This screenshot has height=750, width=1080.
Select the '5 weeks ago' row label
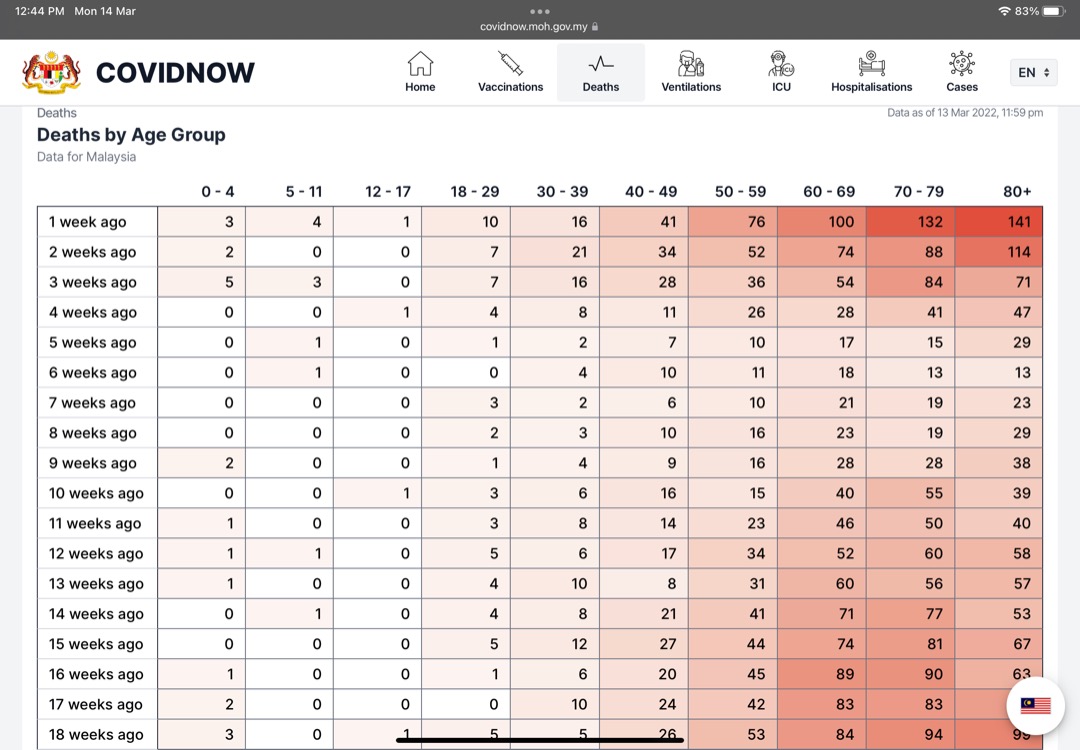pos(92,342)
